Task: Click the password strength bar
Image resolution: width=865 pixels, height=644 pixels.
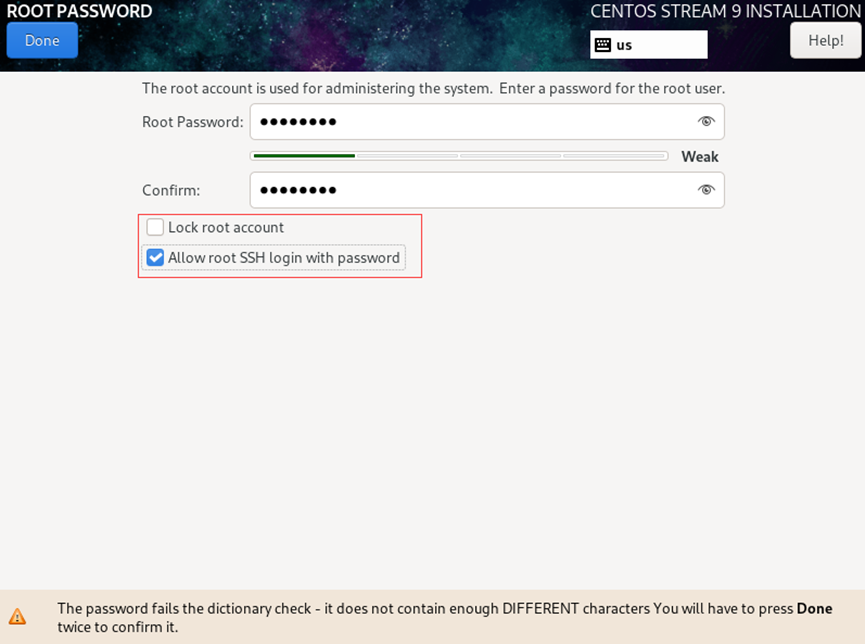Action: (459, 156)
